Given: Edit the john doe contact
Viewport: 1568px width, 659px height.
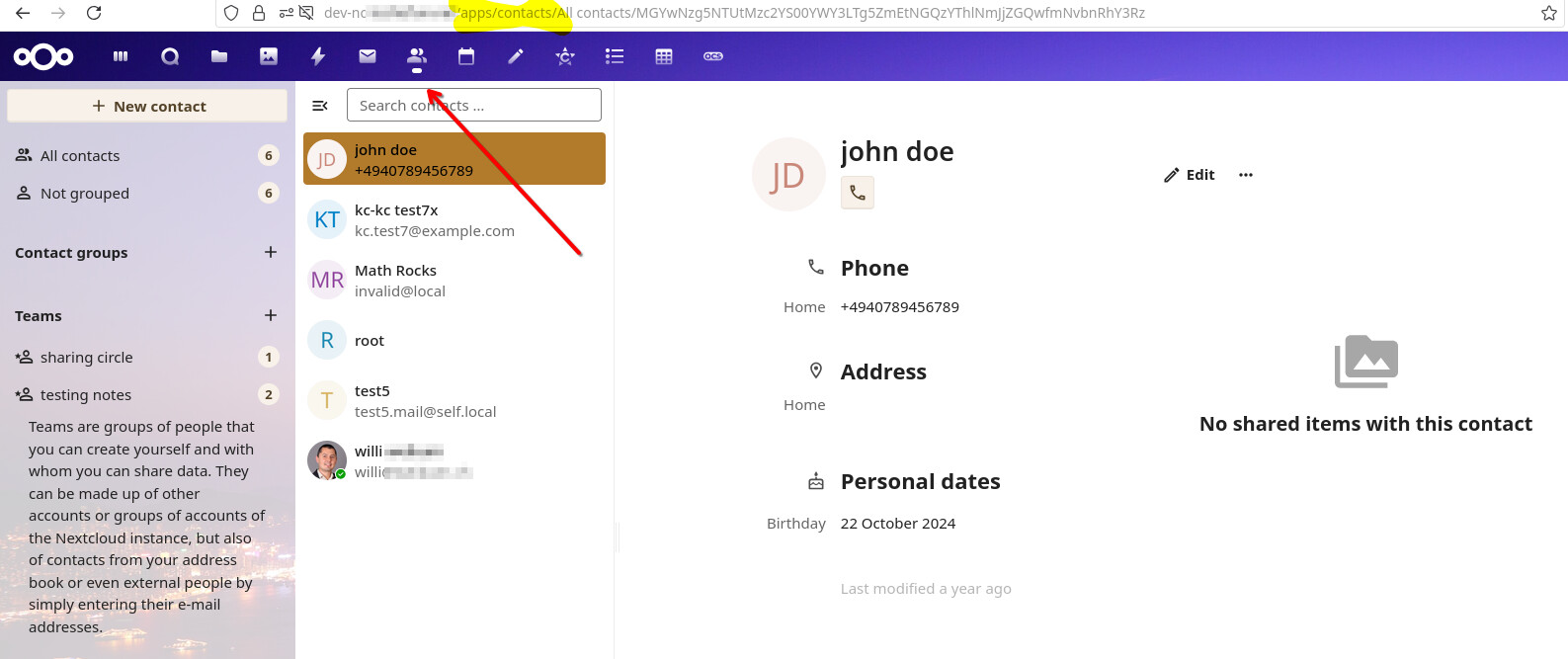Looking at the screenshot, I should pos(1190,175).
